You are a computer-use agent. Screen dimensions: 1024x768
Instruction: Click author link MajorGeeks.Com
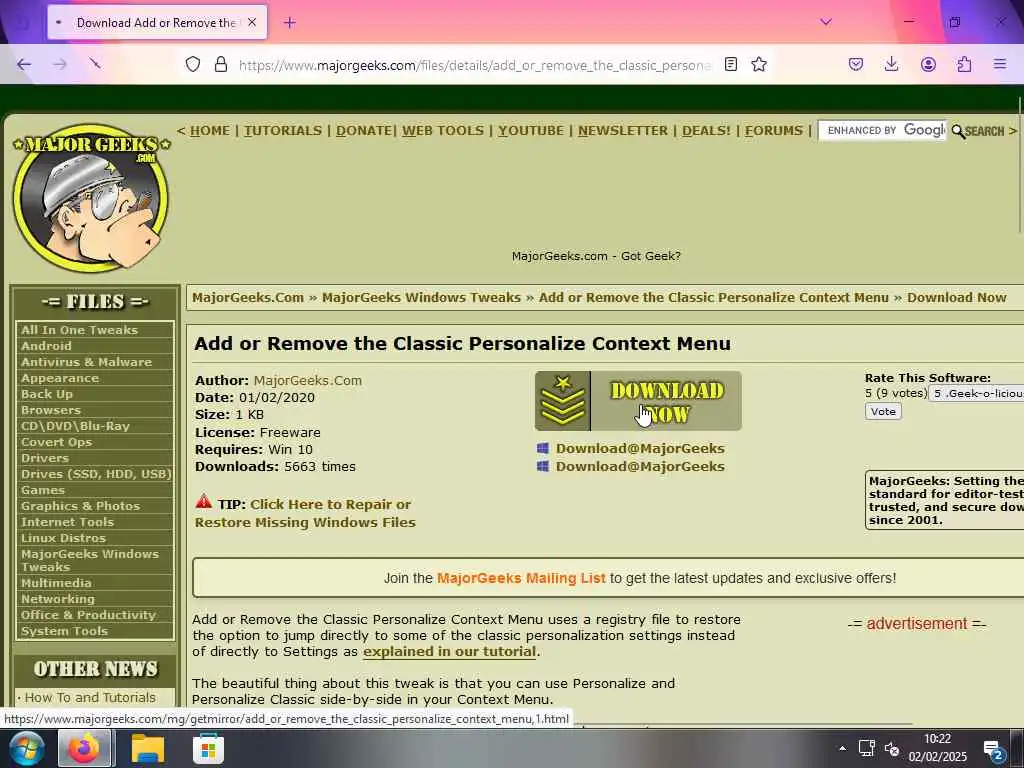pos(308,381)
